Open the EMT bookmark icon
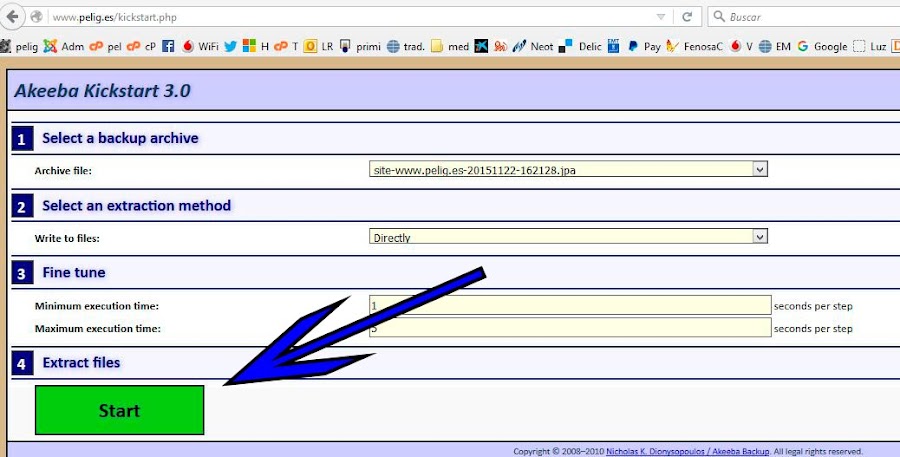The height and width of the screenshot is (457, 900). click(614, 46)
